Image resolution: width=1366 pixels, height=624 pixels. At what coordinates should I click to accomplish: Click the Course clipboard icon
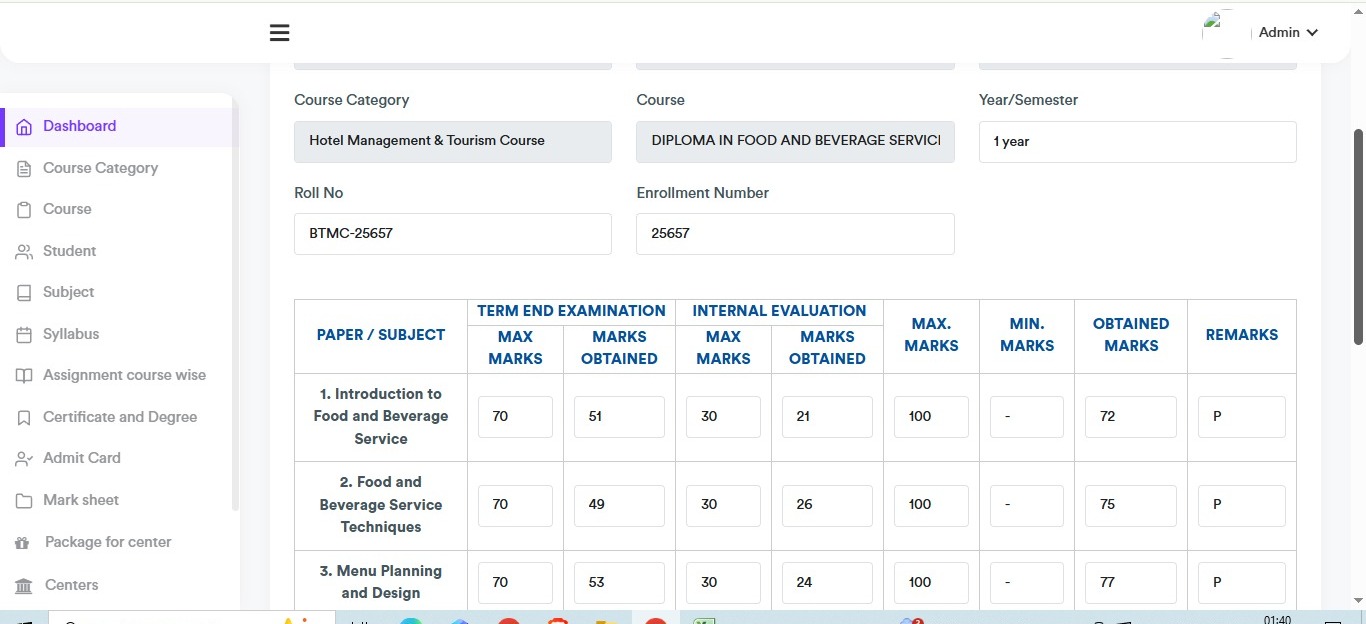click(24, 210)
